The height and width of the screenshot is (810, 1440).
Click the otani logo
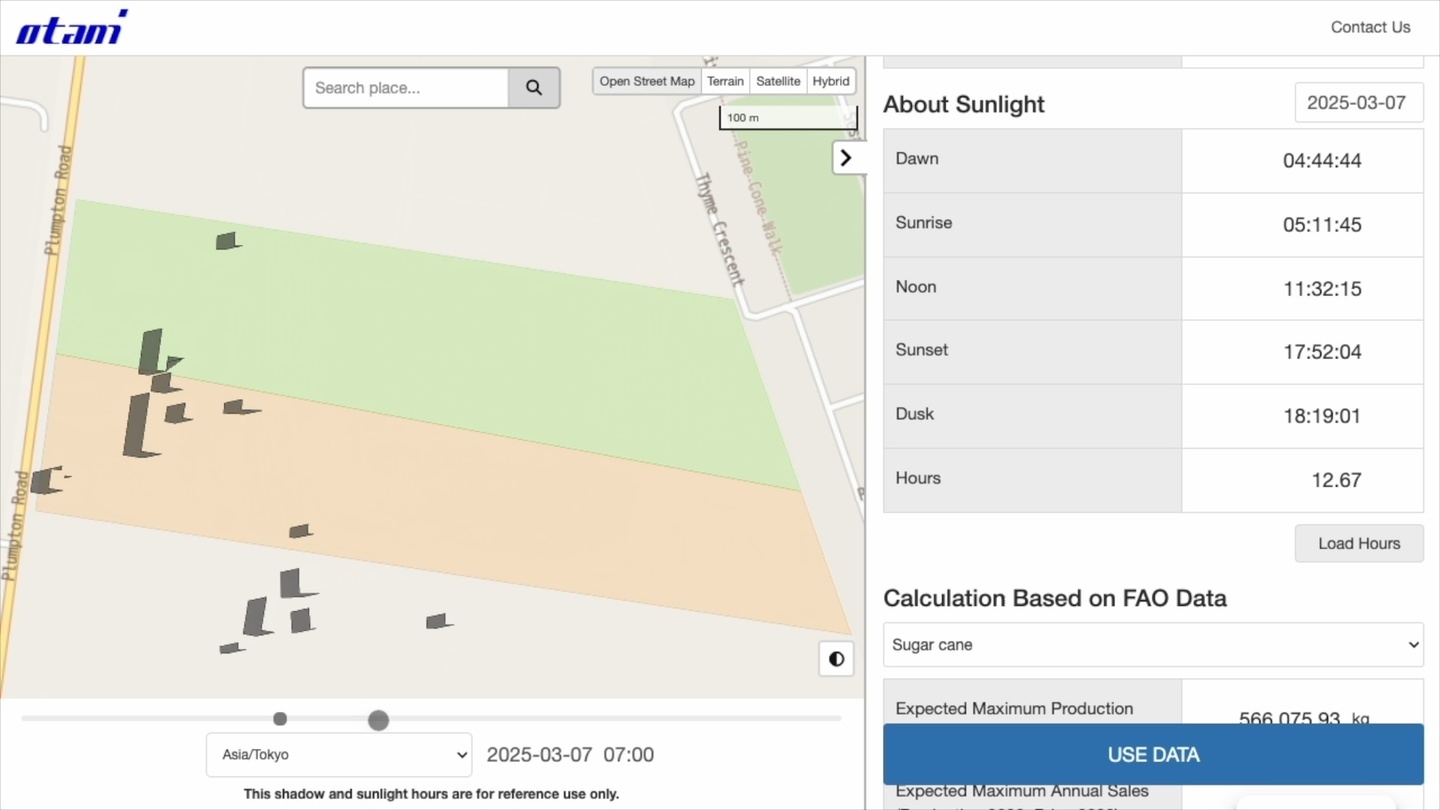pos(72,28)
